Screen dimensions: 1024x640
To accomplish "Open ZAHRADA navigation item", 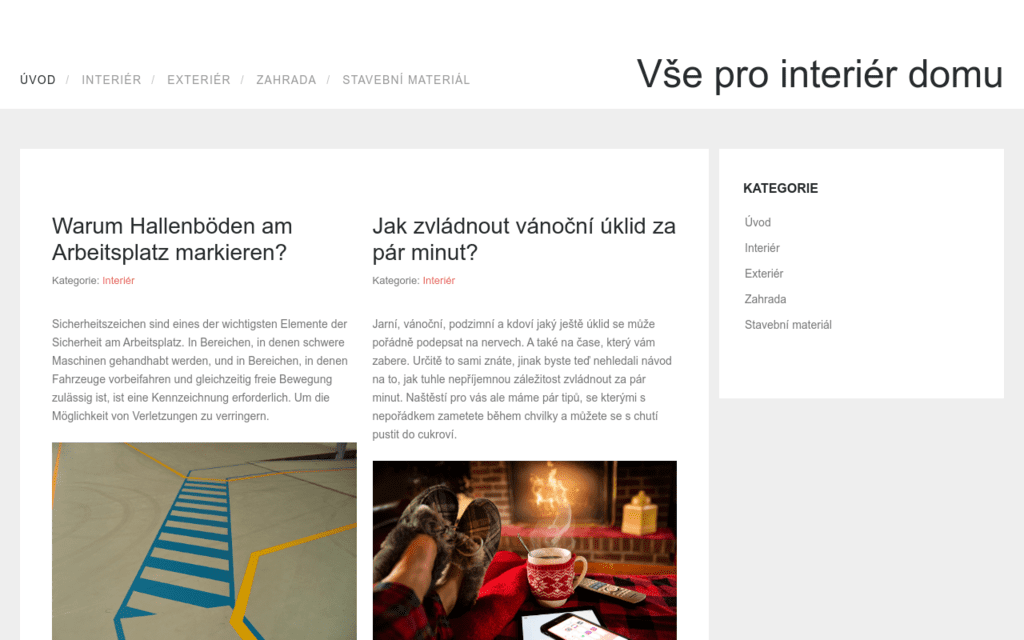I will pyautogui.click(x=286, y=80).
